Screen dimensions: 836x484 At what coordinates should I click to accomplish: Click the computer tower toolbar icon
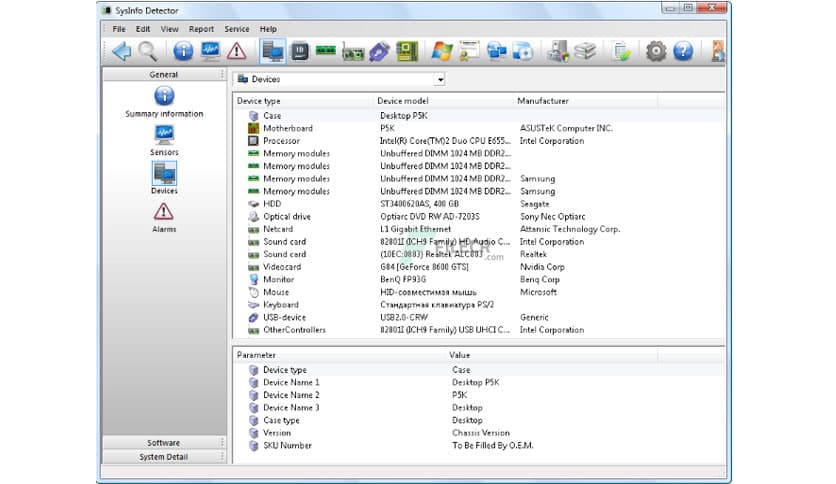558,51
